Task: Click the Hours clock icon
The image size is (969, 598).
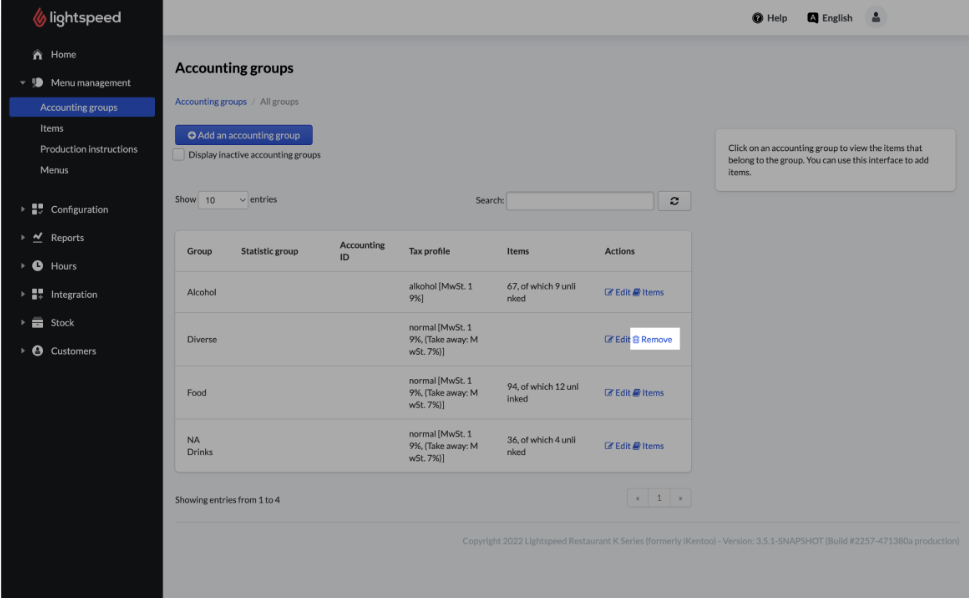Action: (x=38, y=266)
